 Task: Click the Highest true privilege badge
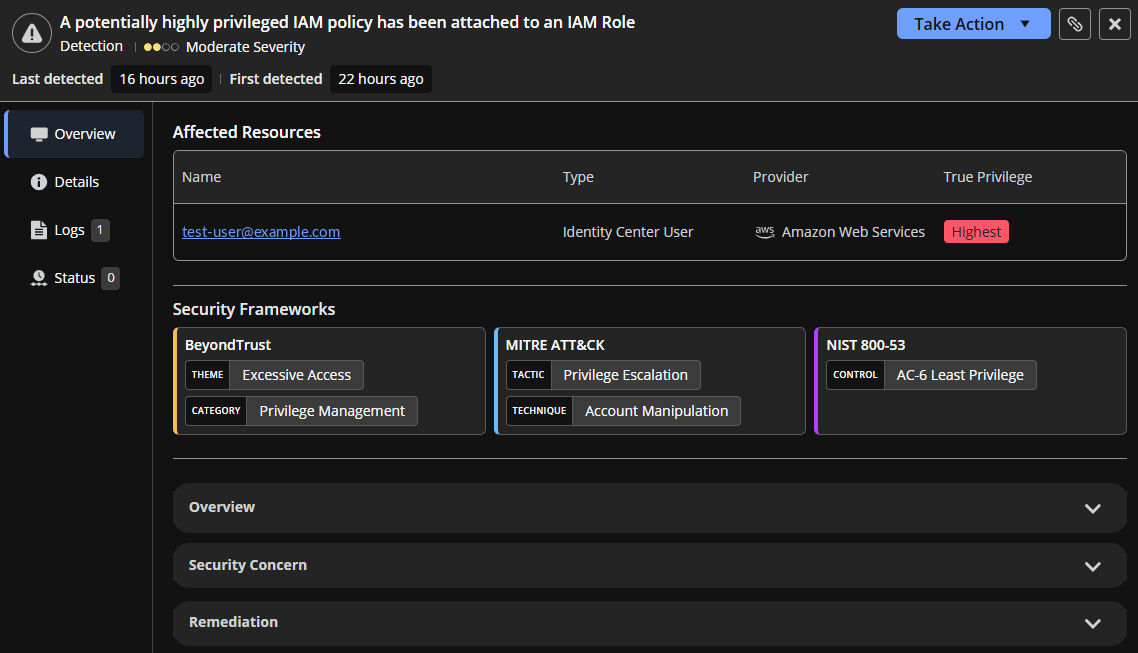[976, 232]
